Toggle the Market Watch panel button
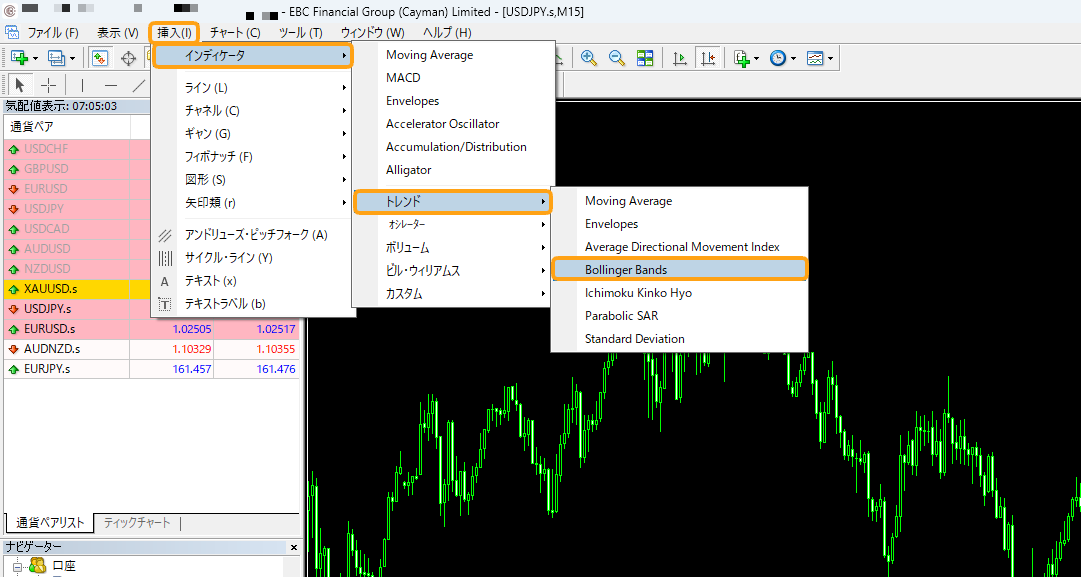The width and height of the screenshot is (1081, 577). 101,59
